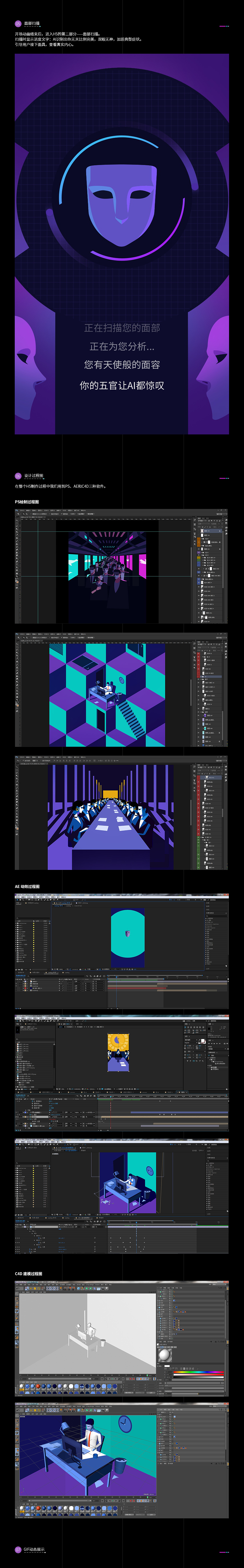Click the 'C4D 建模过程图' subheading
Image resolution: width=244 pixels, height=1568 pixels.
click(29, 1273)
